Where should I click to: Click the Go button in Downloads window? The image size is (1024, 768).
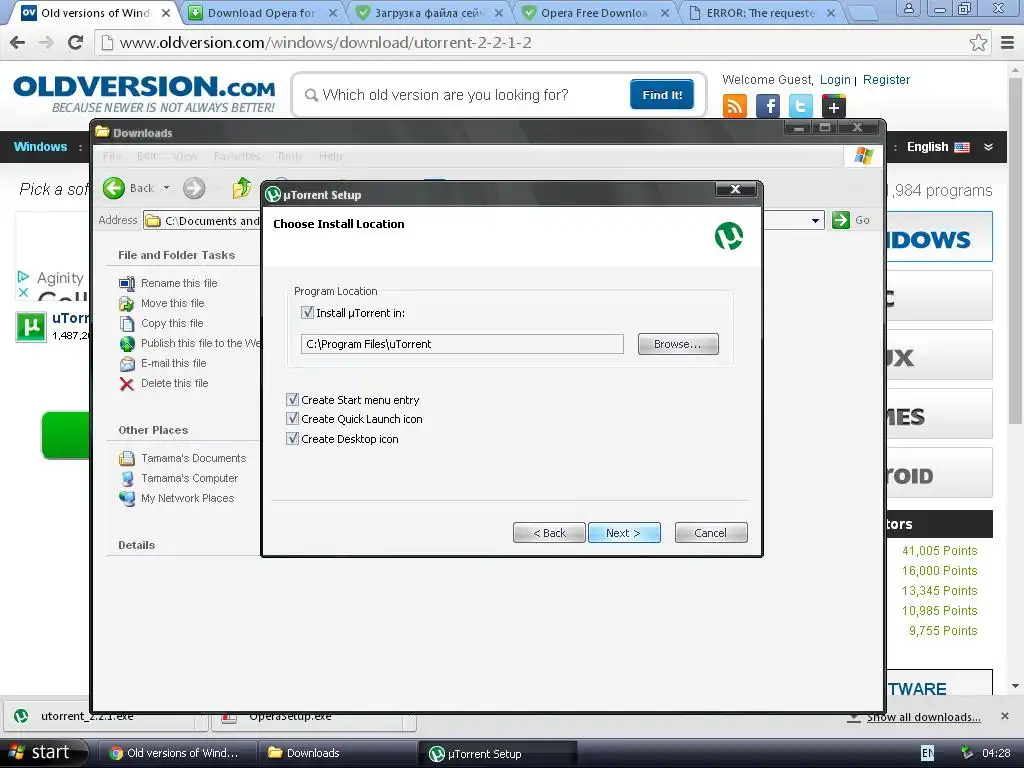pyautogui.click(x=851, y=220)
